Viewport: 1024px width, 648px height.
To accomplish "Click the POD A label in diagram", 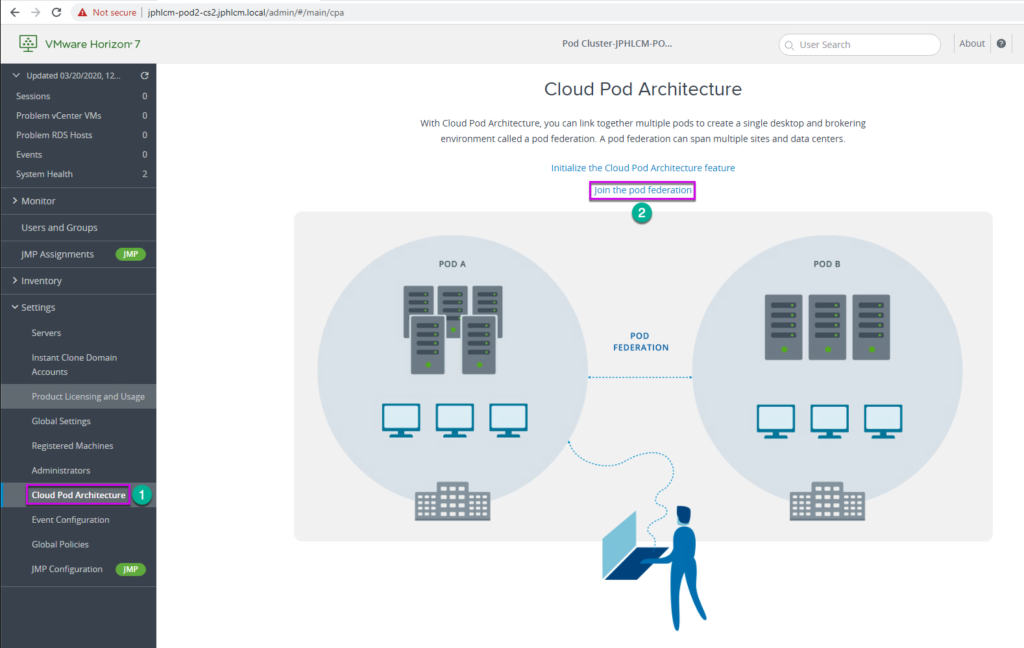I will [x=452, y=264].
